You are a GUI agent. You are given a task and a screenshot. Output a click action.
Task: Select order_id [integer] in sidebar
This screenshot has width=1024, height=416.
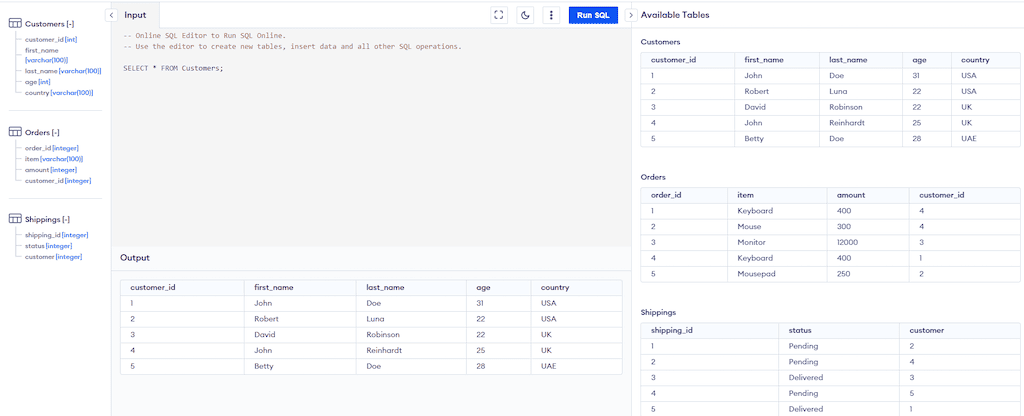pyautogui.click(x=52, y=148)
